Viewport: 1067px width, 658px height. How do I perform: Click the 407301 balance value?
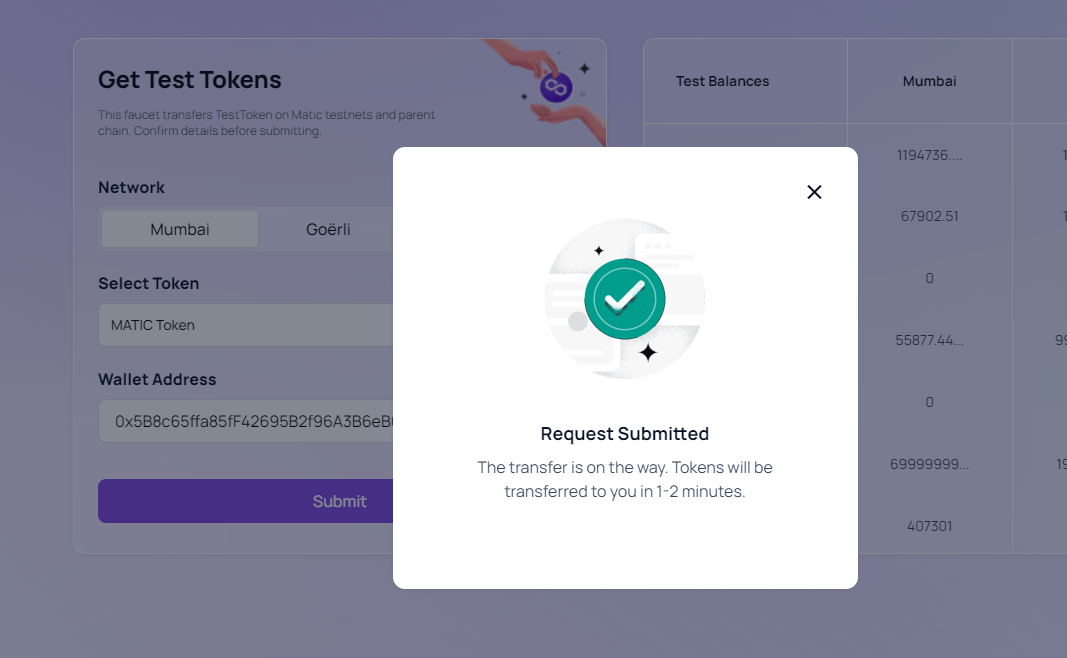[x=929, y=526]
